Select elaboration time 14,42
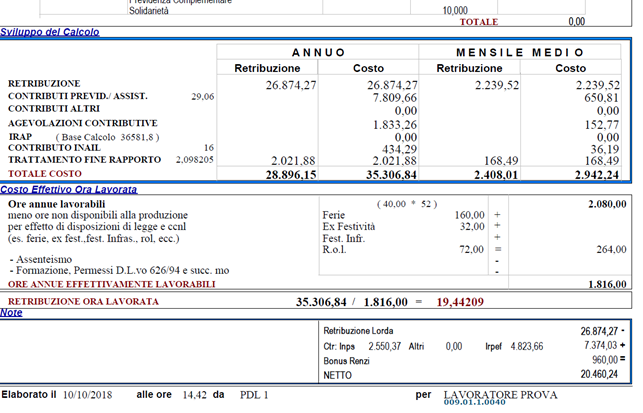The width and height of the screenshot is (643, 413). tap(194, 395)
